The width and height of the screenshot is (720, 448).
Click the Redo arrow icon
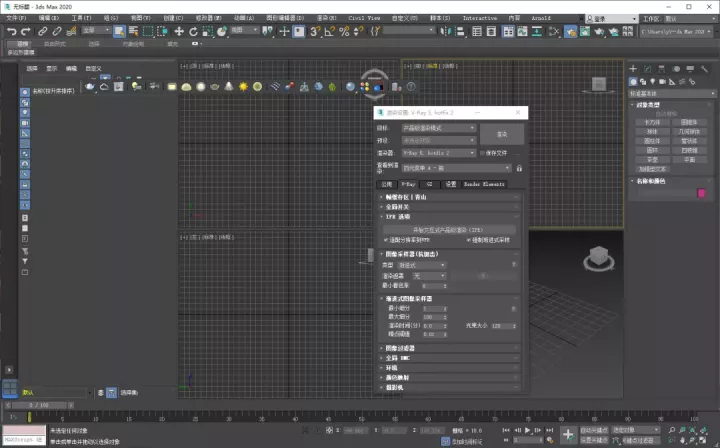pyautogui.click(x=27, y=31)
